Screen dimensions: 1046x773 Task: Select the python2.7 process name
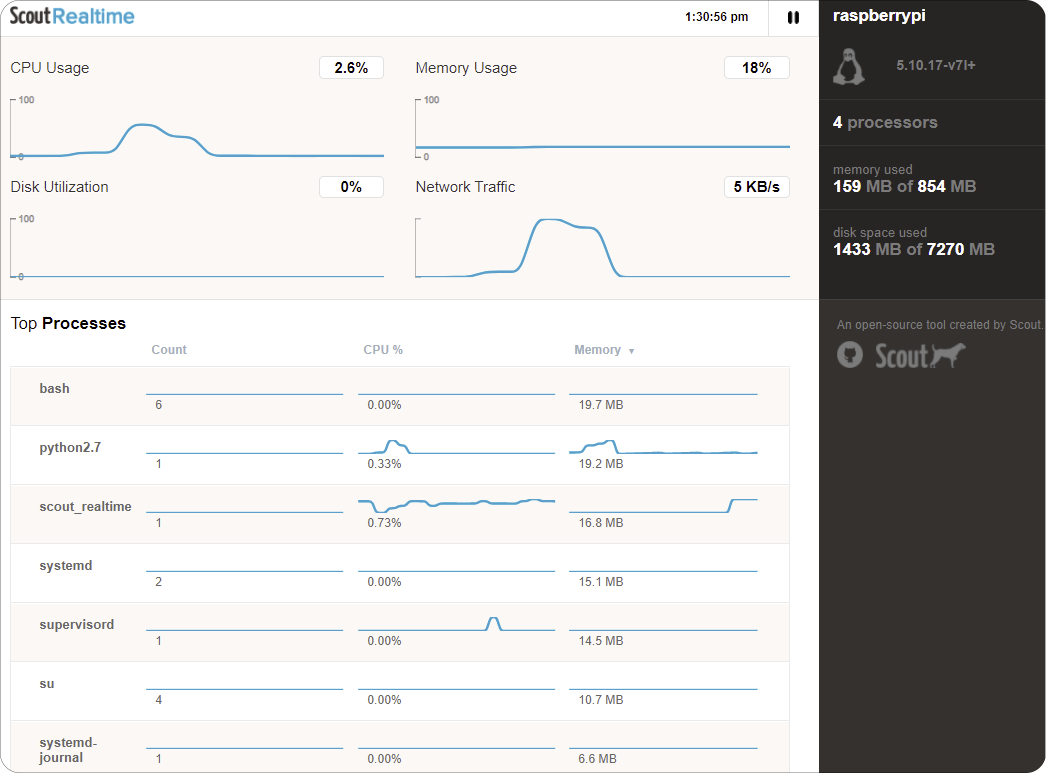[x=70, y=448]
